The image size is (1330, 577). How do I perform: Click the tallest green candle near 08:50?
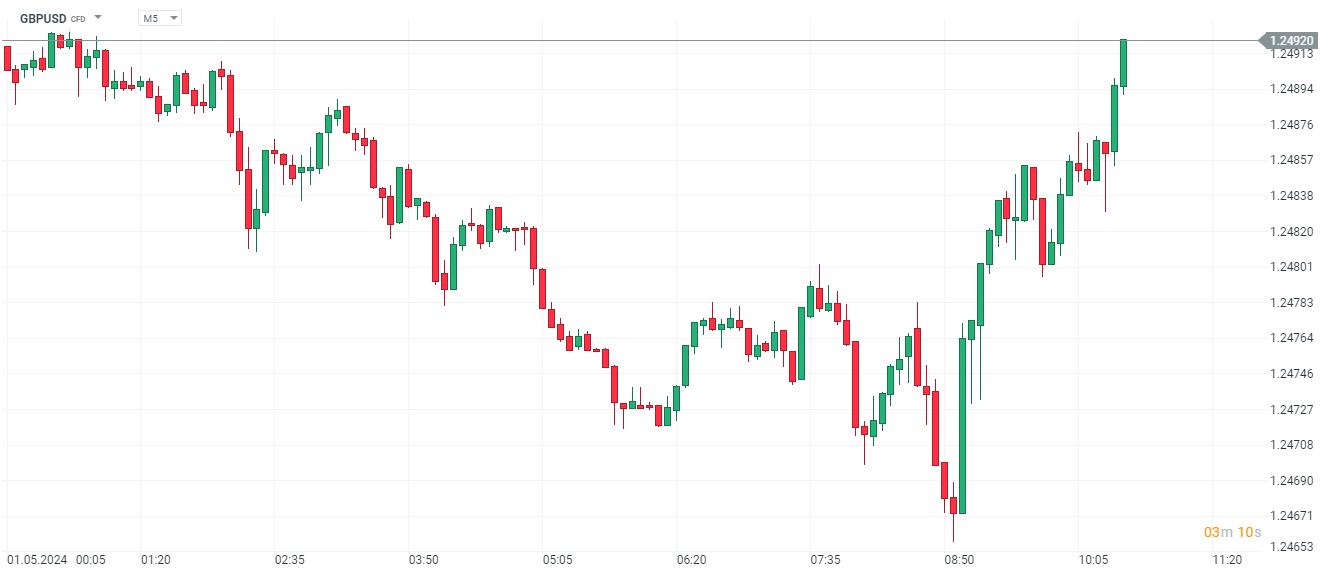pos(962,425)
